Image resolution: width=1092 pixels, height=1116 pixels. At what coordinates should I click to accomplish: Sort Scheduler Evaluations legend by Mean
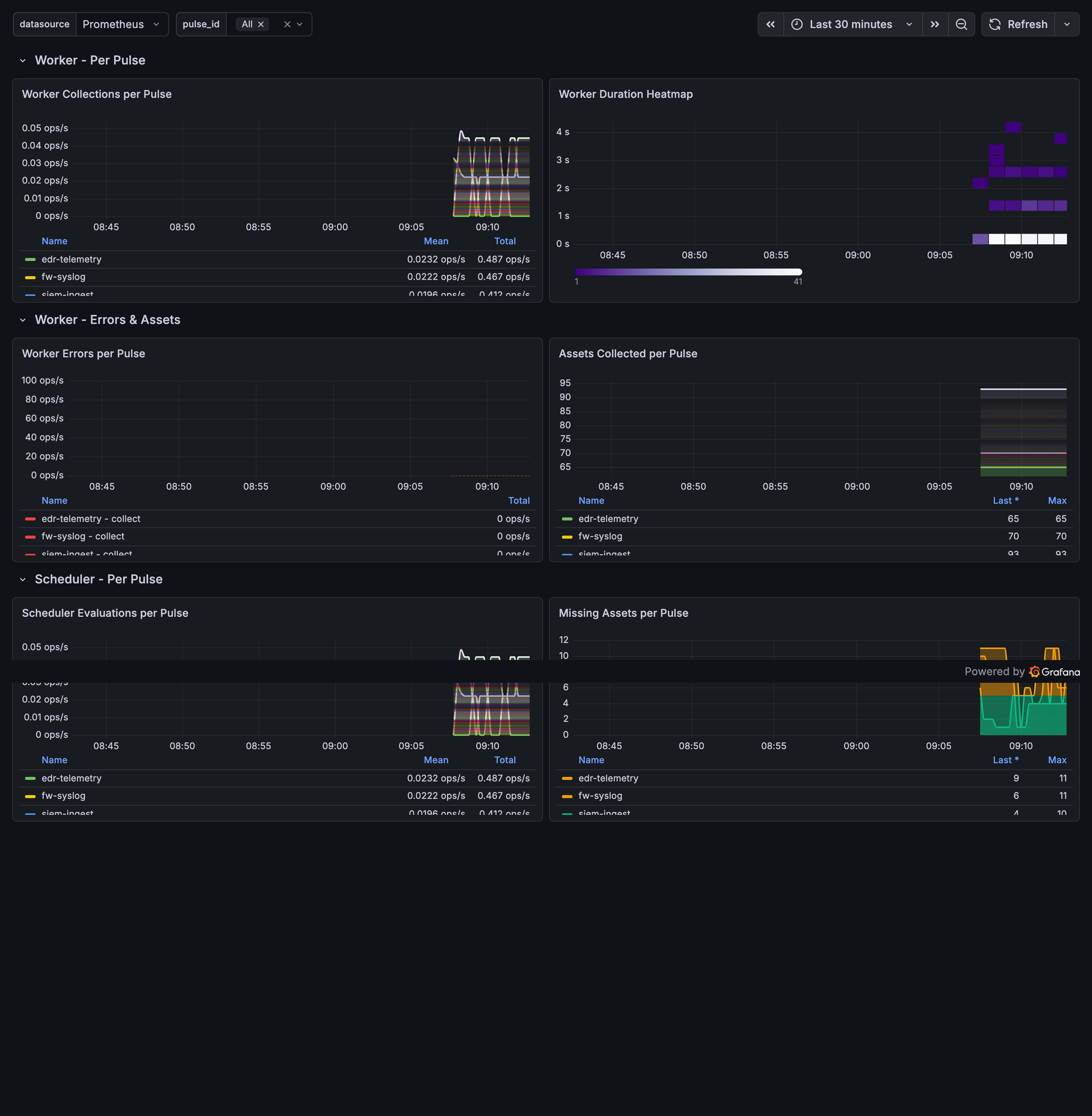pos(436,760)
